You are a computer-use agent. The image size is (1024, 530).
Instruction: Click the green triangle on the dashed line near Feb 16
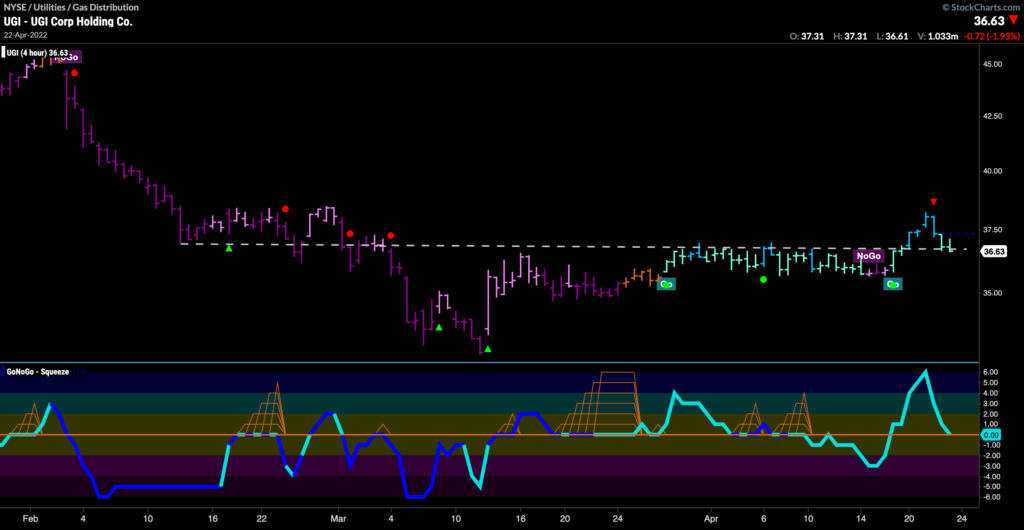point(229,248)
